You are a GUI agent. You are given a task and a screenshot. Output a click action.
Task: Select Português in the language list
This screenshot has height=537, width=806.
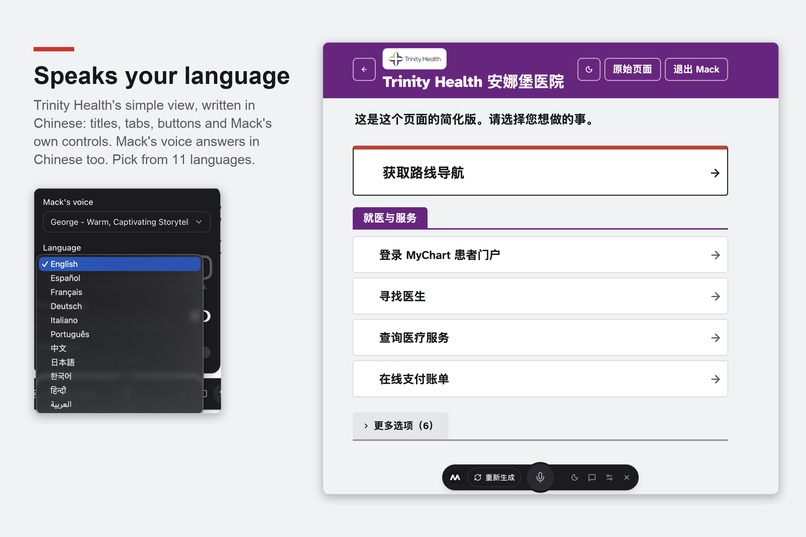(x=120, y=334)
